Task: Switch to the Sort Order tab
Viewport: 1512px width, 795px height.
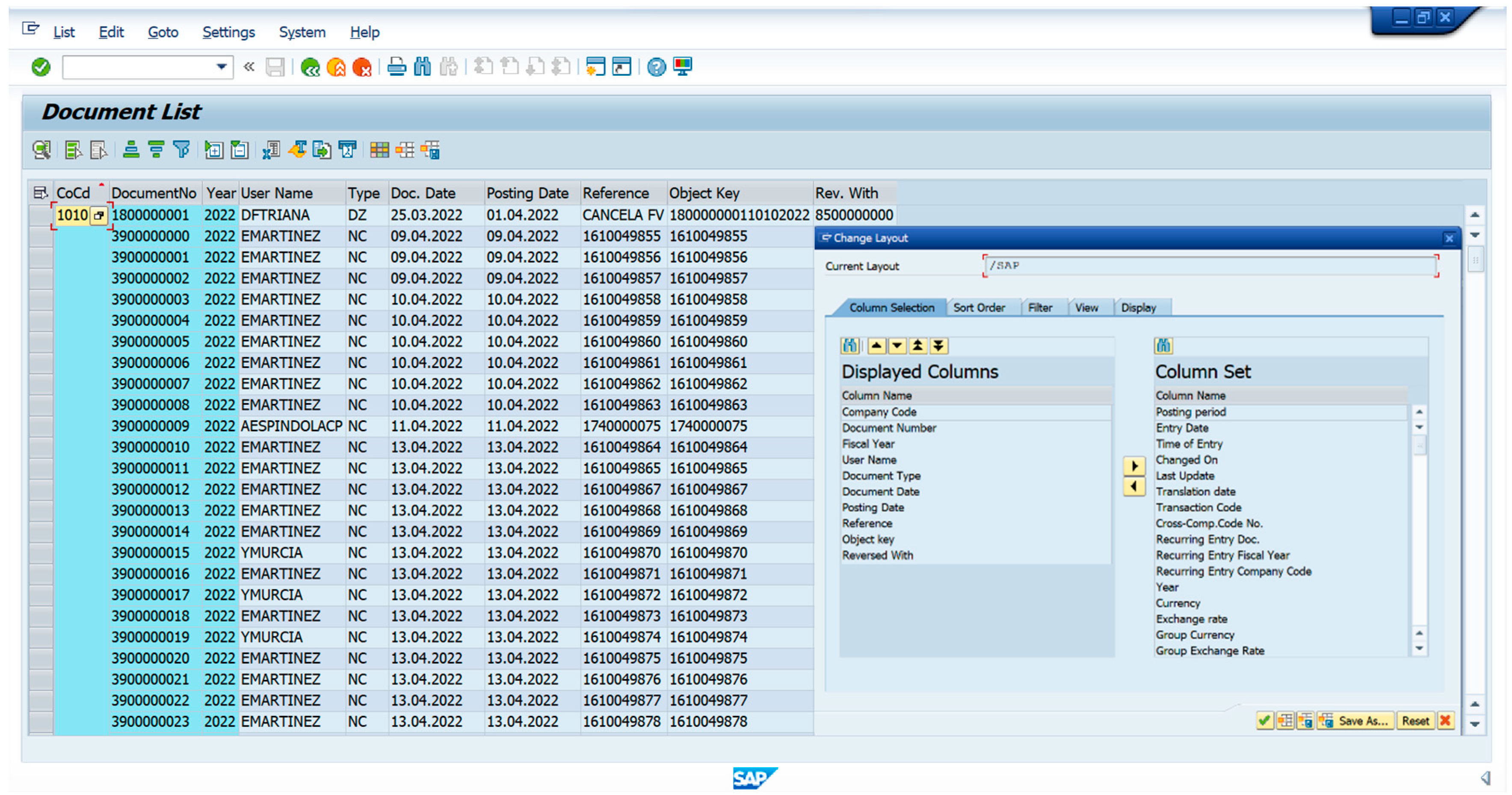Action: pos(979,308)
